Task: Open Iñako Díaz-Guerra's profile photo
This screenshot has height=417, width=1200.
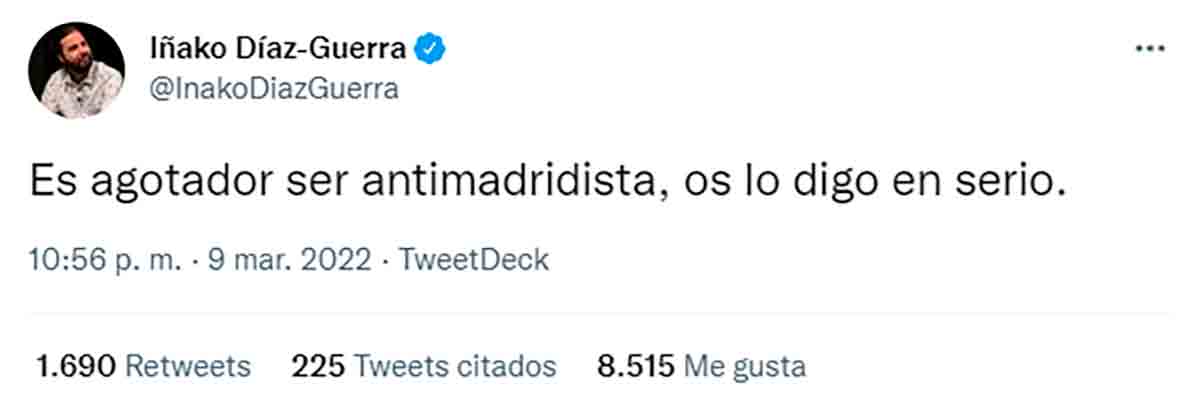Action: pyautogui.click(x=76, y=69)
